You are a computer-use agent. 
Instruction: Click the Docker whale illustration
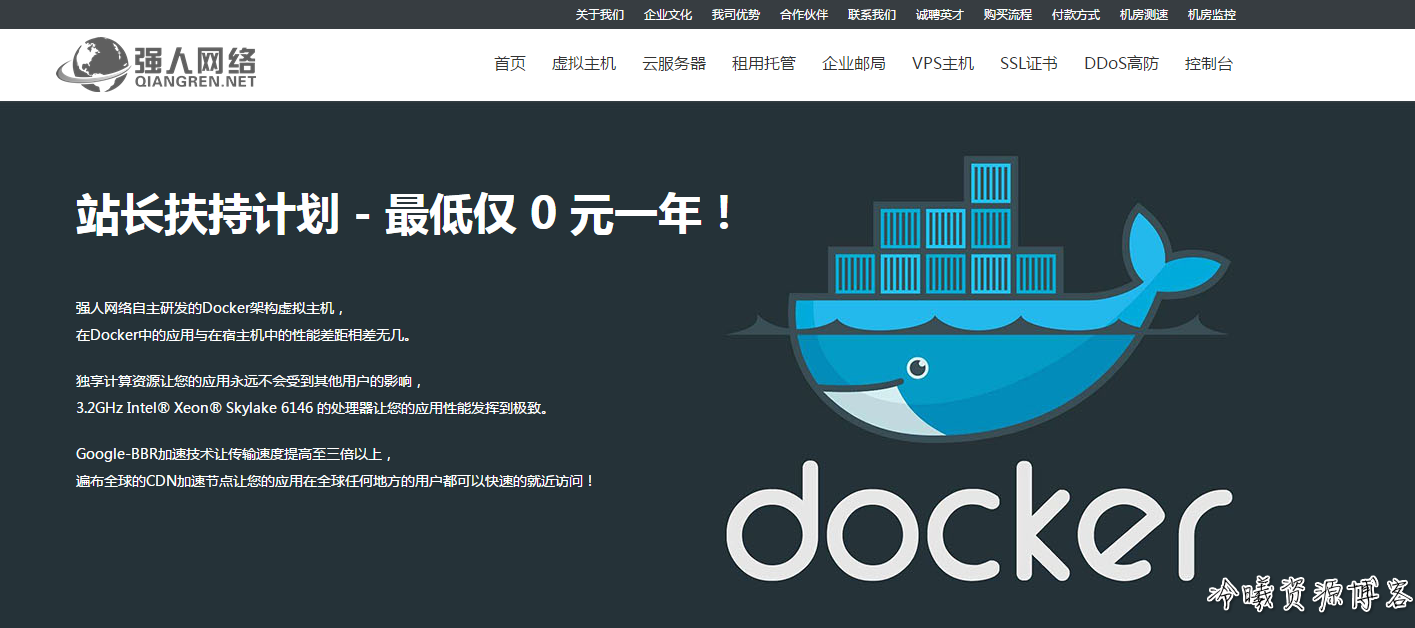point(977,298)
